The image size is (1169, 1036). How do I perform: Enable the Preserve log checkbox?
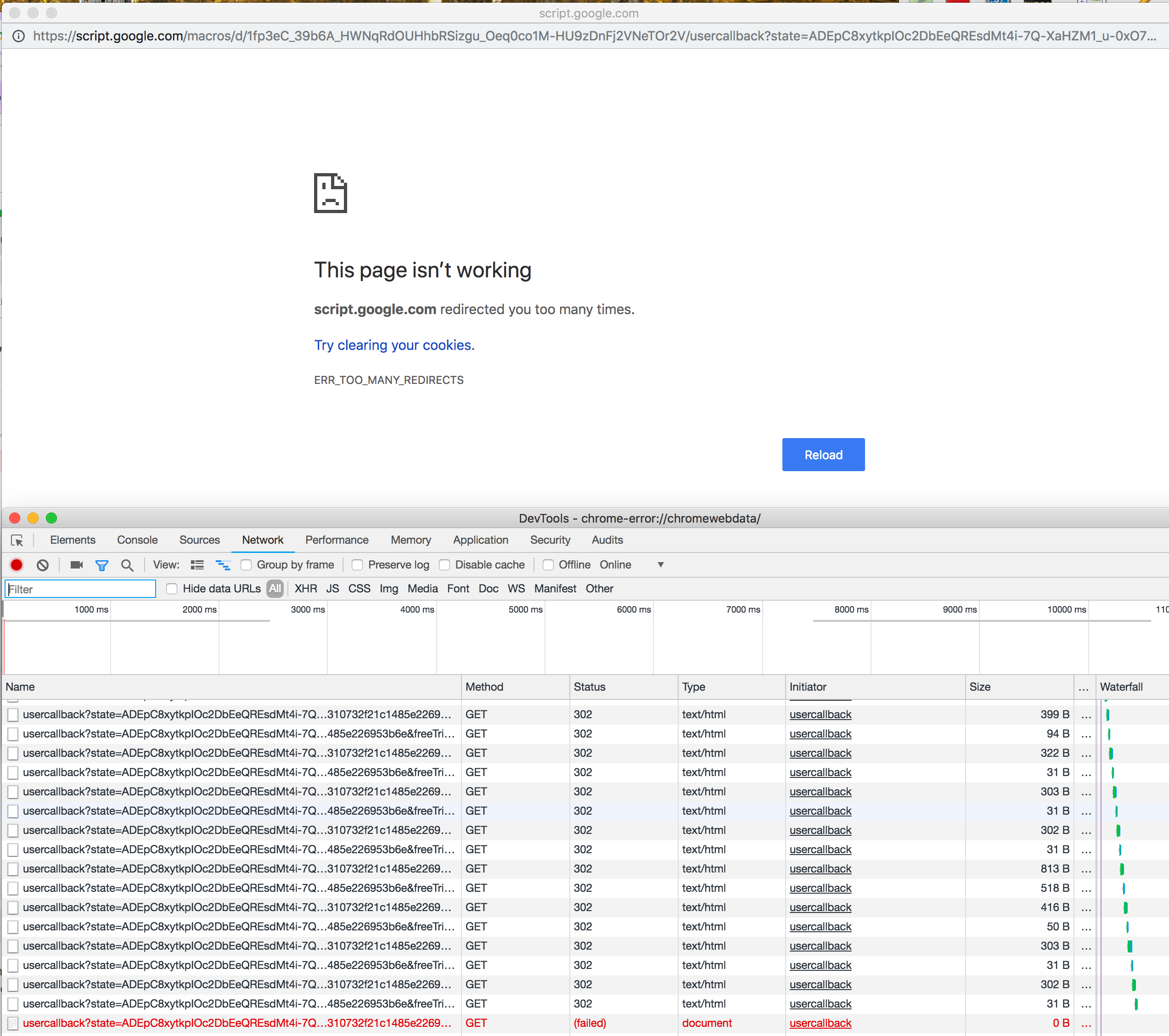click(x=357, y=565)
